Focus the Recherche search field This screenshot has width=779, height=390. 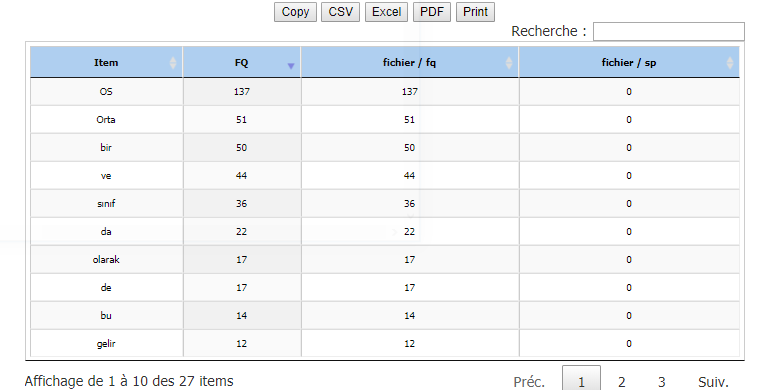(669, 31)
